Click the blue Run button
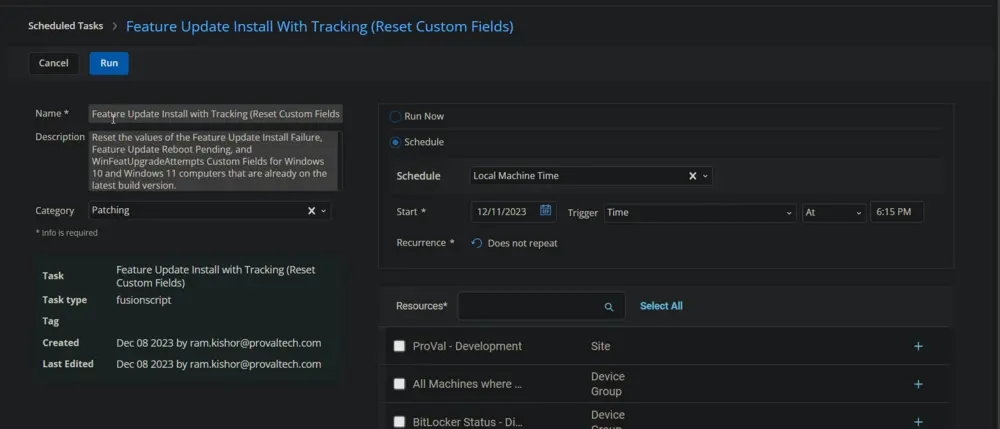The image size is (1000, 429). 109,63
